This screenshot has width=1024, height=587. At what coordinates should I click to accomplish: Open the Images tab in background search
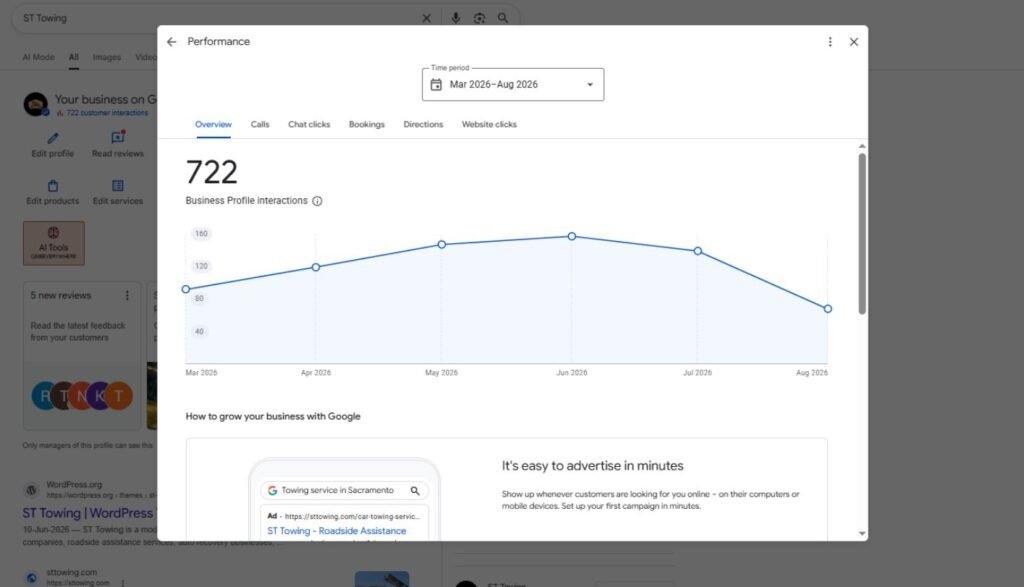pyautogui.click(x=106, y=57)
